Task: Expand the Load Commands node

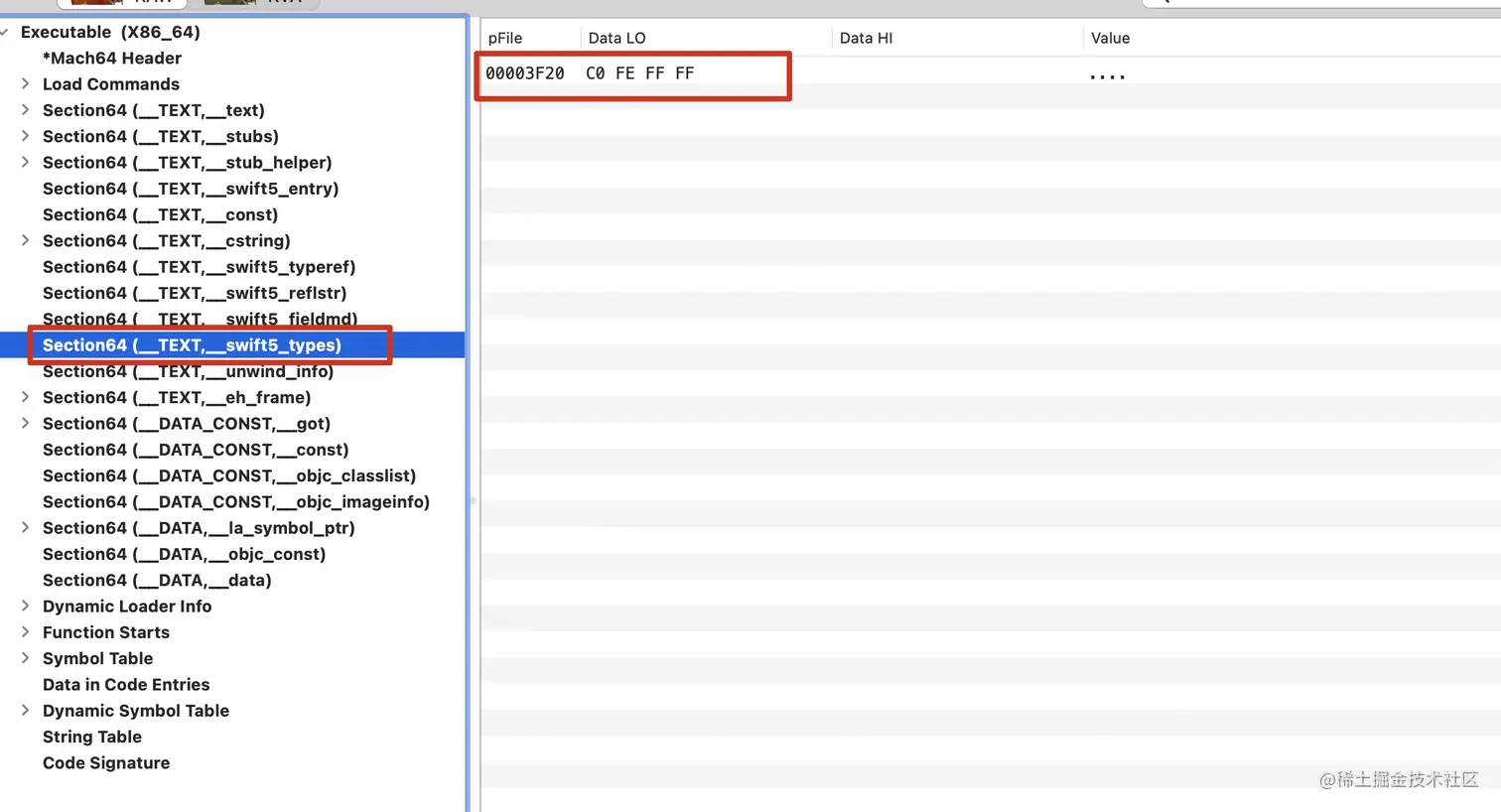Action: click(25, 83)
